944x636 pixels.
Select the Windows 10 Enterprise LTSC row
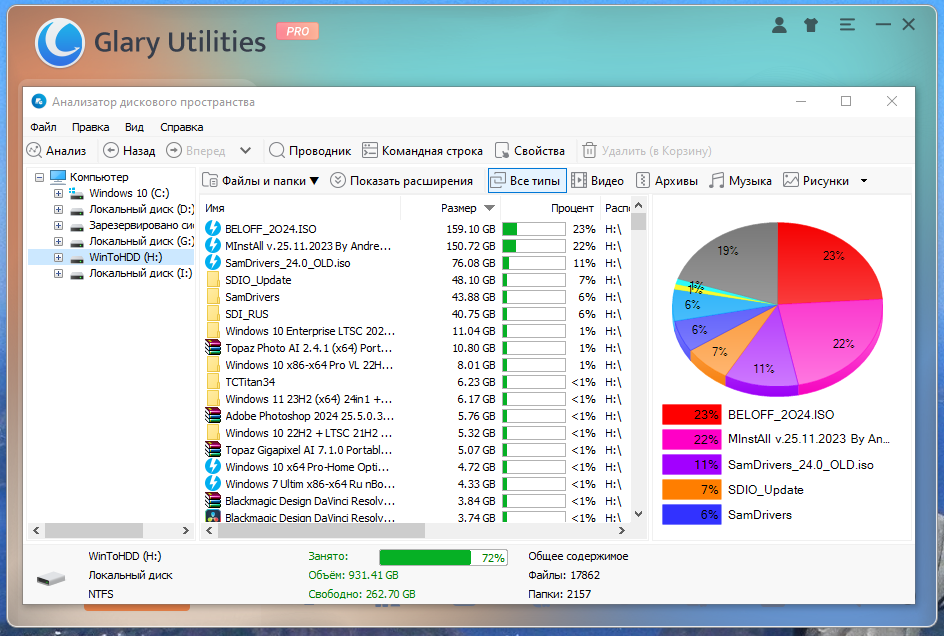click(x=415, y=331)
